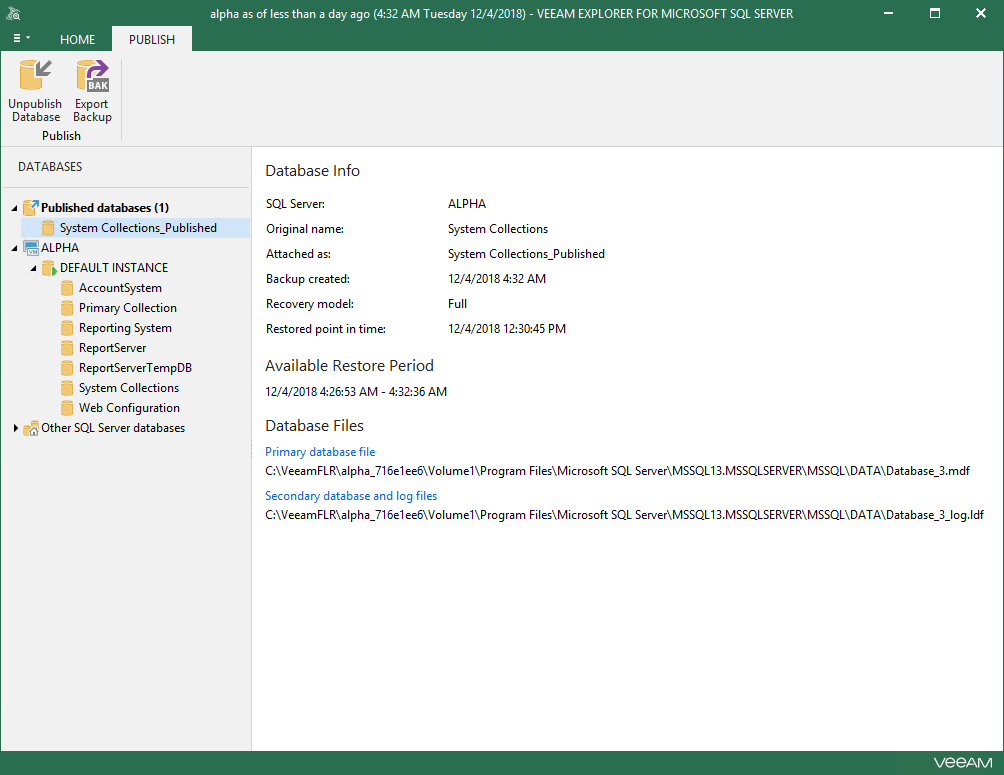Minimize the Veeam Explorer window

(888, 13)
